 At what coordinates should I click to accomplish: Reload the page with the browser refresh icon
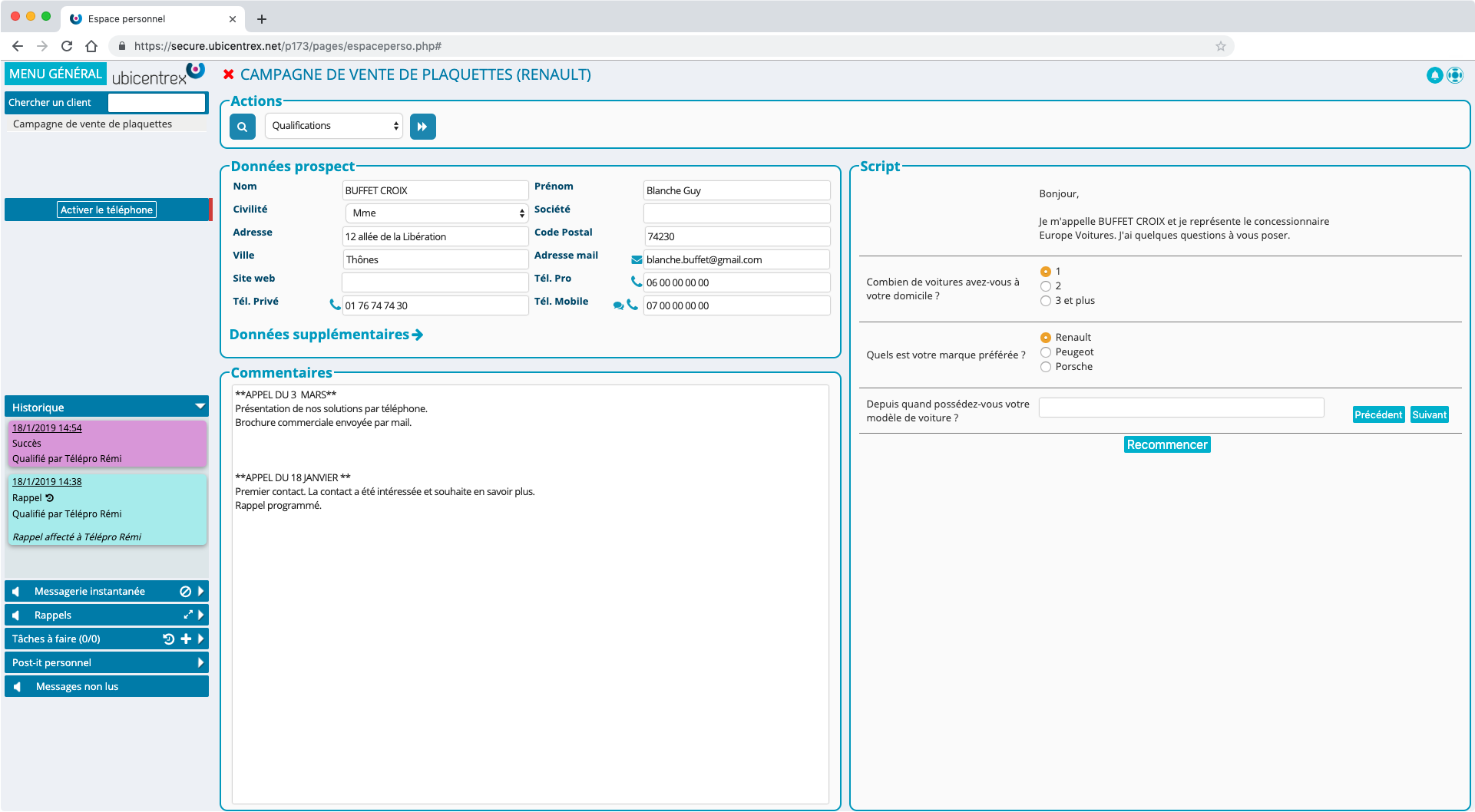pyautogui.click(x=67, y=46)
